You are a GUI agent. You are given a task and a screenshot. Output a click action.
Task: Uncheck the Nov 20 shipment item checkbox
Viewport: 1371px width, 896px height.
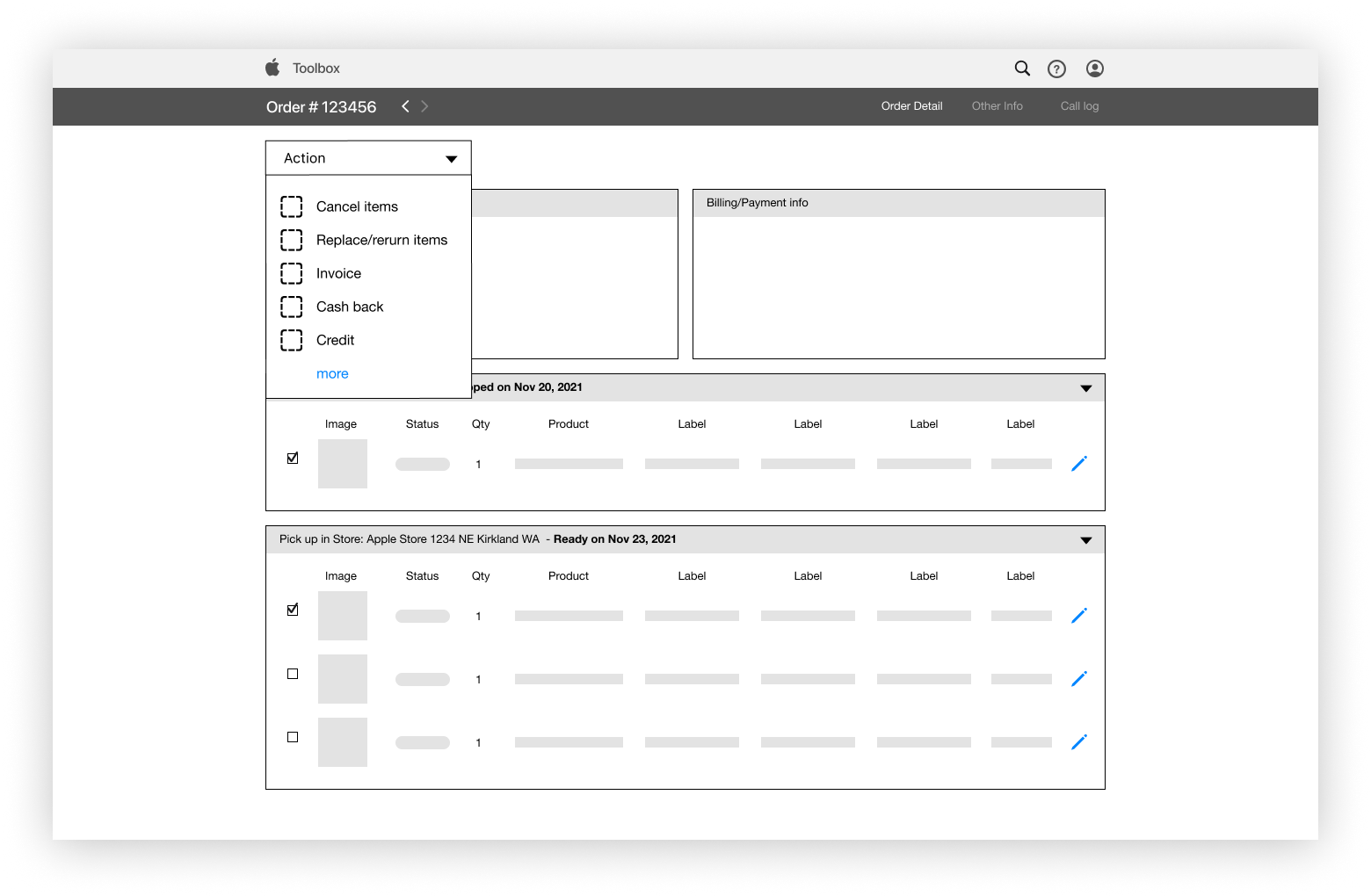tap(293, 458)
